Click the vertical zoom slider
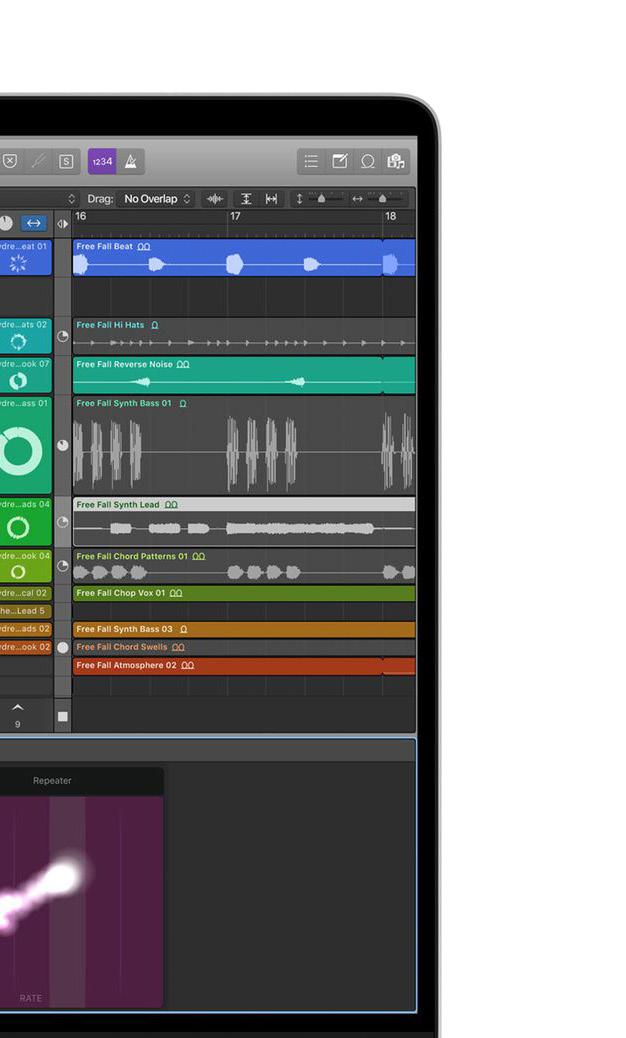The height and width of the screenshot is (1038, 626). pos(320,199)
